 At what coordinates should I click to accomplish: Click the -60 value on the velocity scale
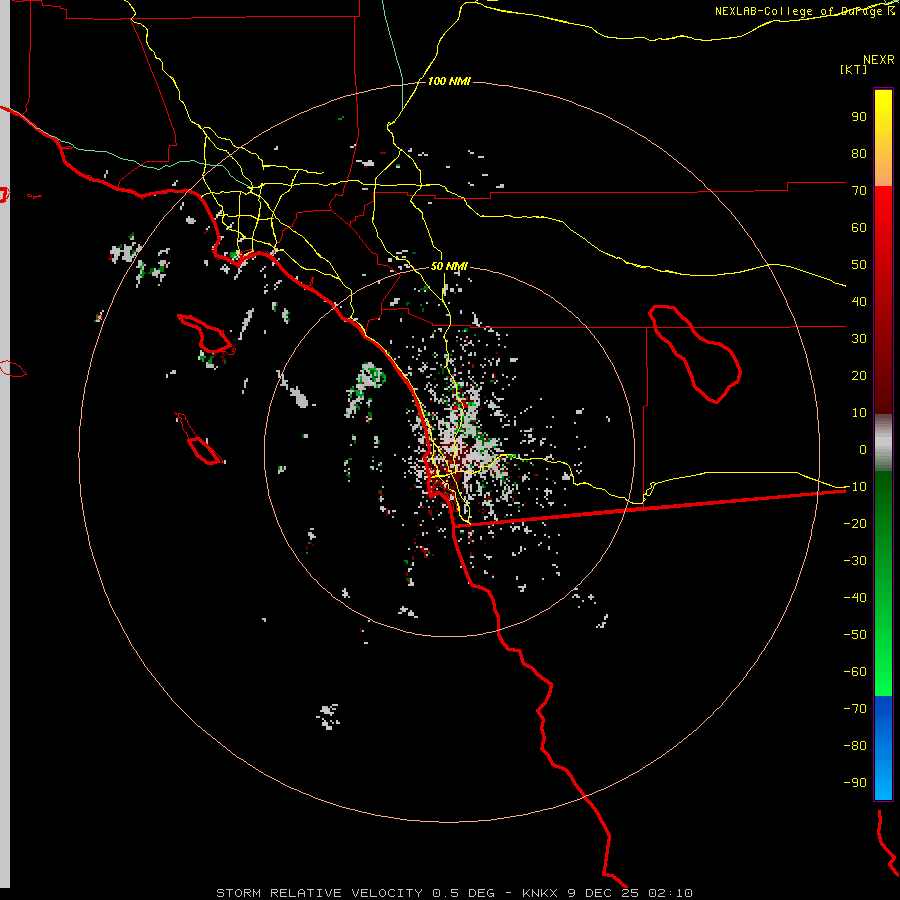(855, 672)
